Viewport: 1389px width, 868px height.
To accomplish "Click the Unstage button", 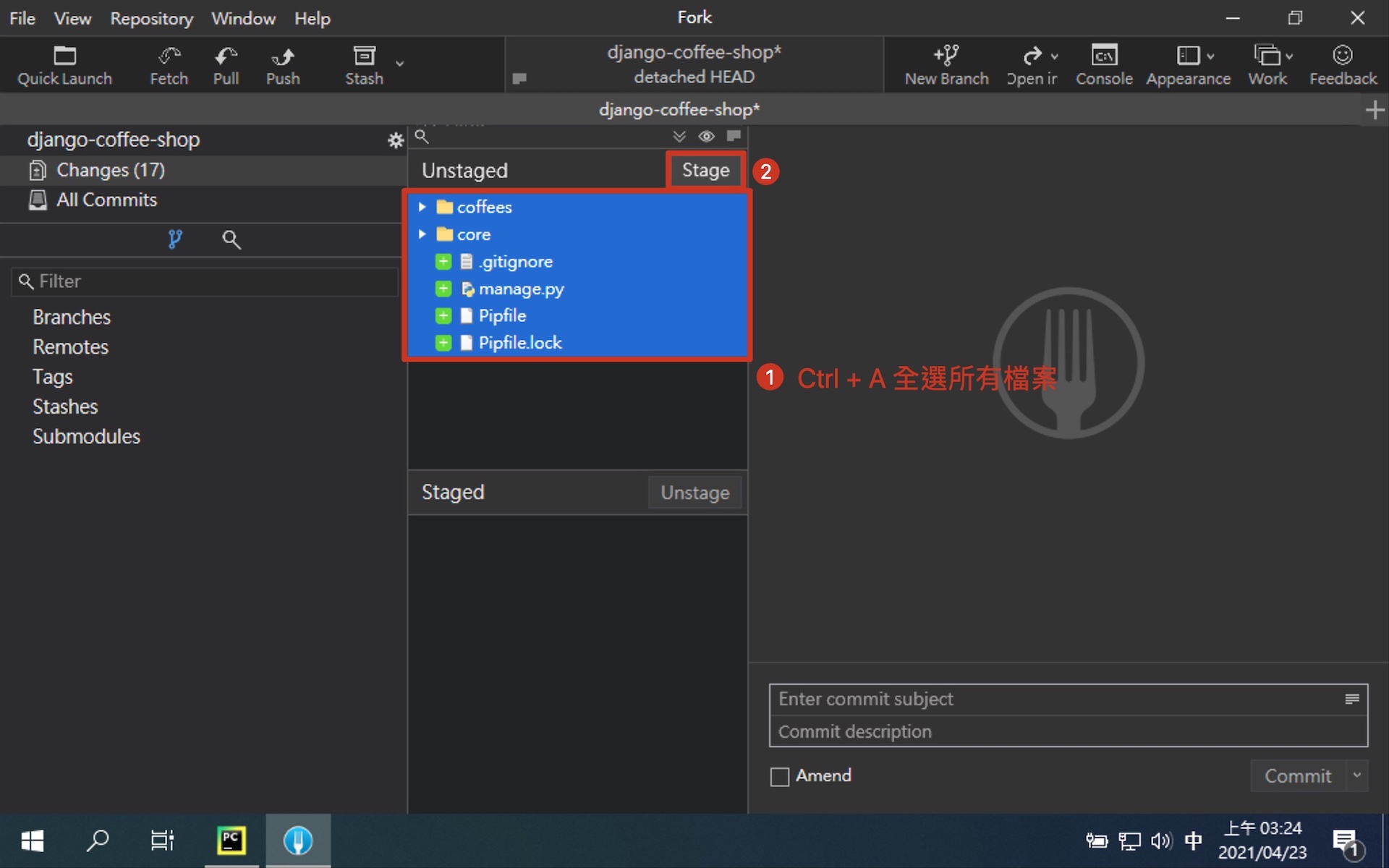I will 694,493.
